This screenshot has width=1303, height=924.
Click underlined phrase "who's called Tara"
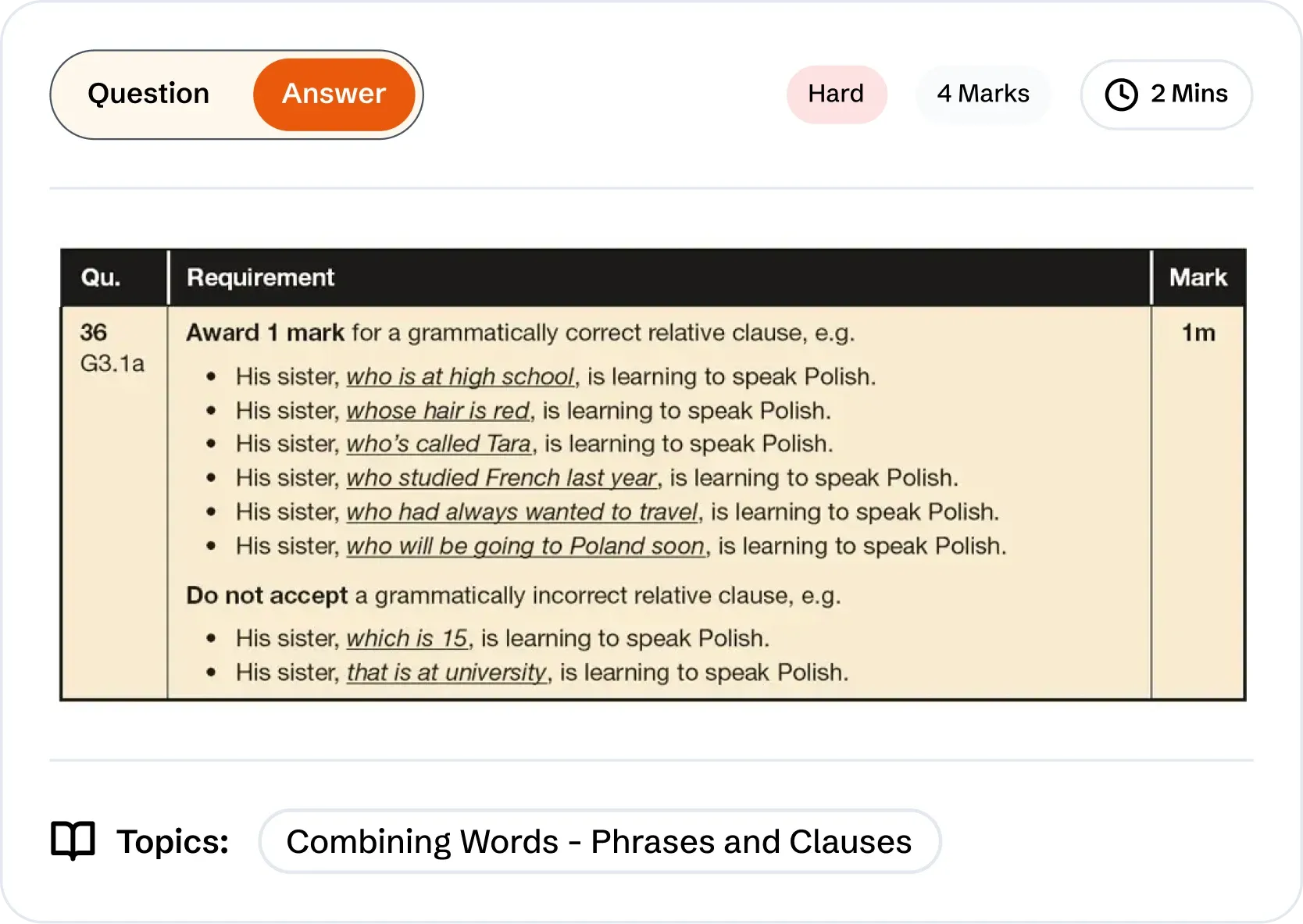pyautogui.click(x=439, y=444)
